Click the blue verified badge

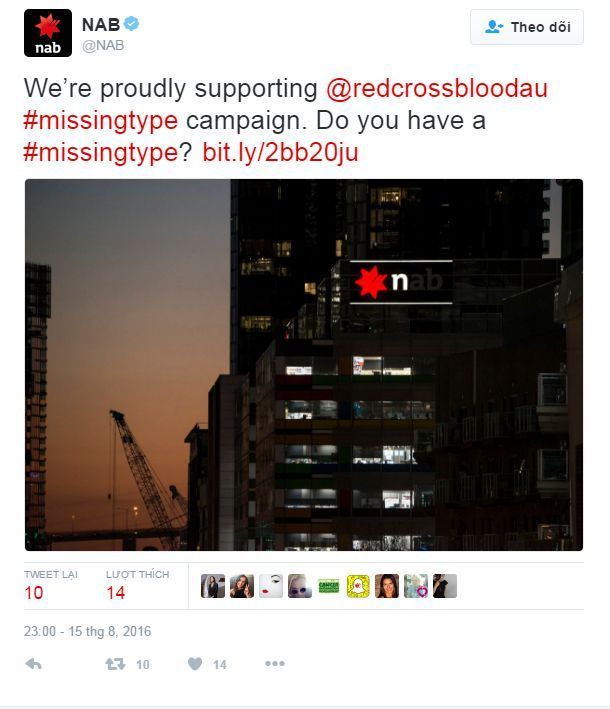(x=132, y=24)
